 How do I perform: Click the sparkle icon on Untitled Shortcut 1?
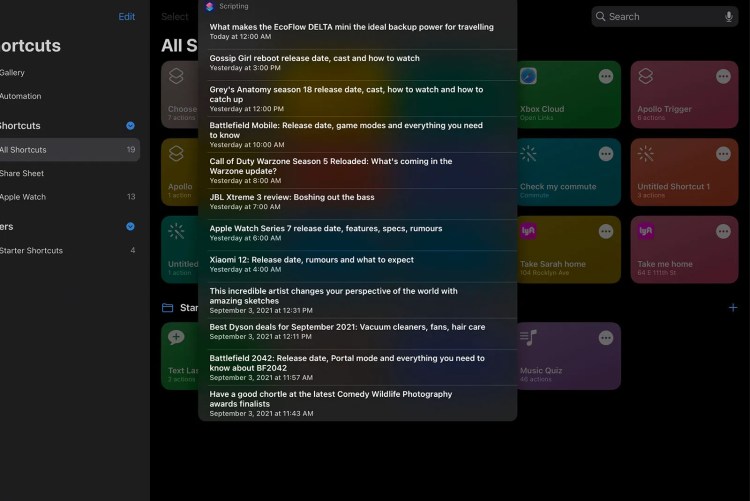pos(646,154)
